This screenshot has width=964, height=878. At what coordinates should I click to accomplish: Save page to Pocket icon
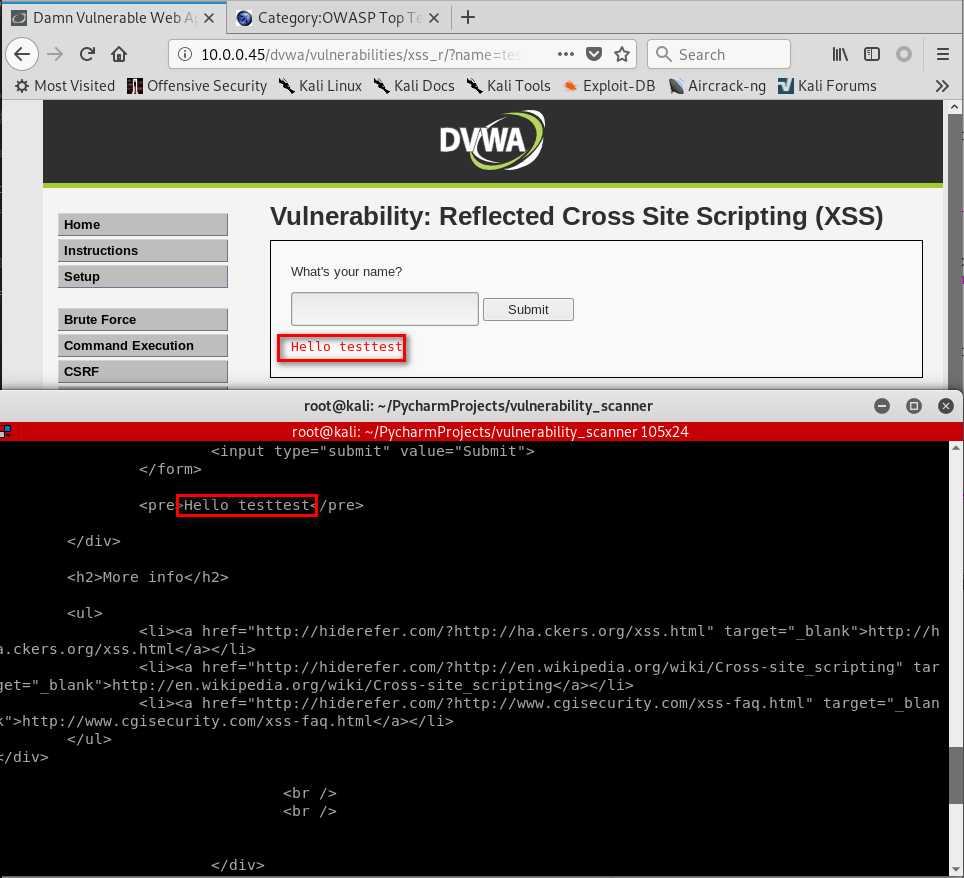(x=594, y=54)
